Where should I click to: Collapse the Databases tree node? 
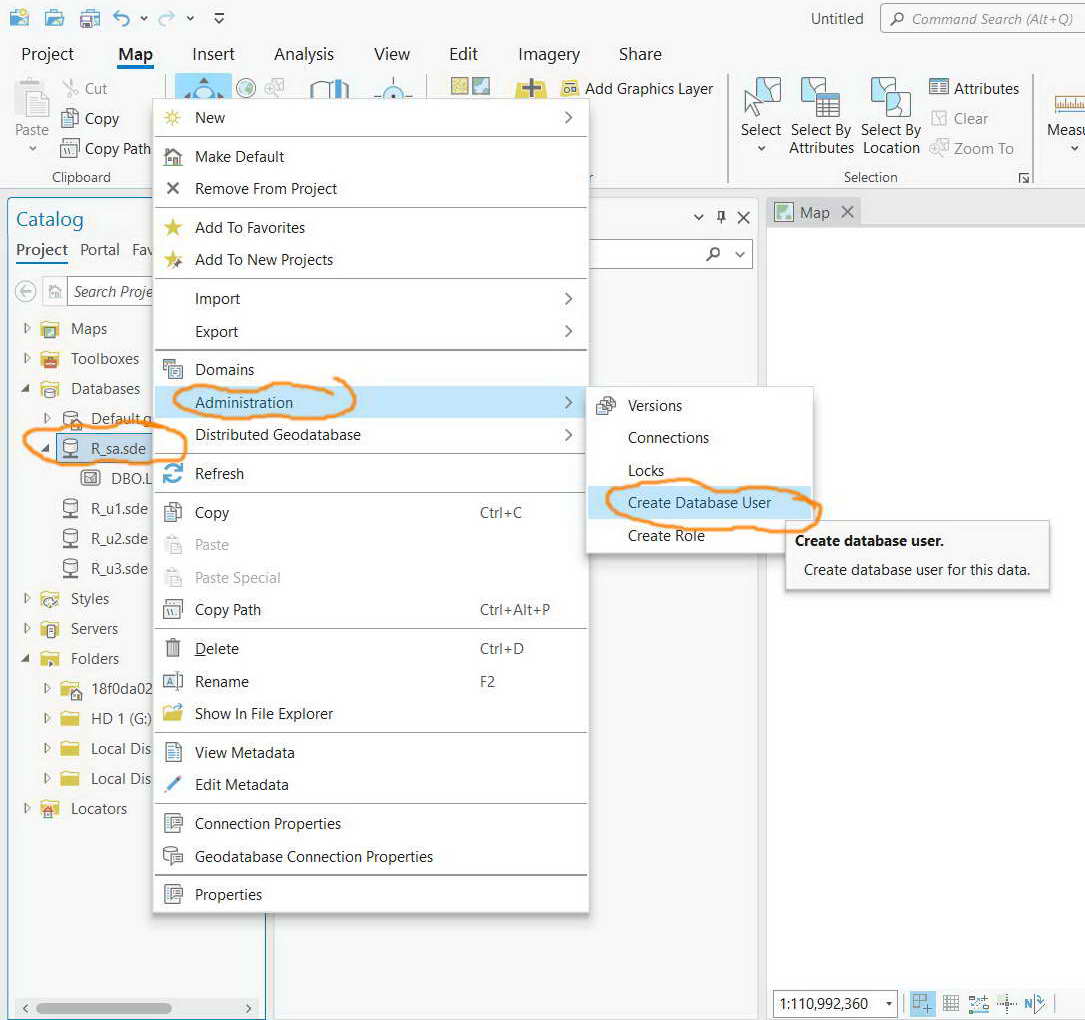point(26,388)
